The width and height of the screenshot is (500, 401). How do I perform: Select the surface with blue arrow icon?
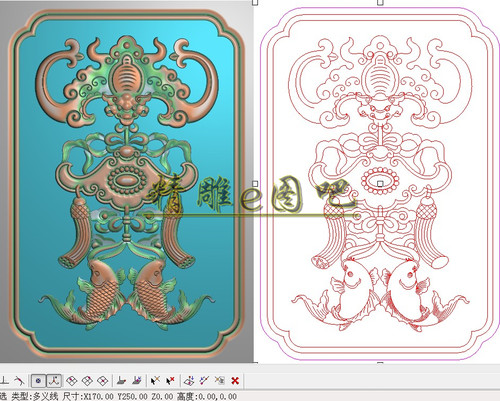click(137, 380)
